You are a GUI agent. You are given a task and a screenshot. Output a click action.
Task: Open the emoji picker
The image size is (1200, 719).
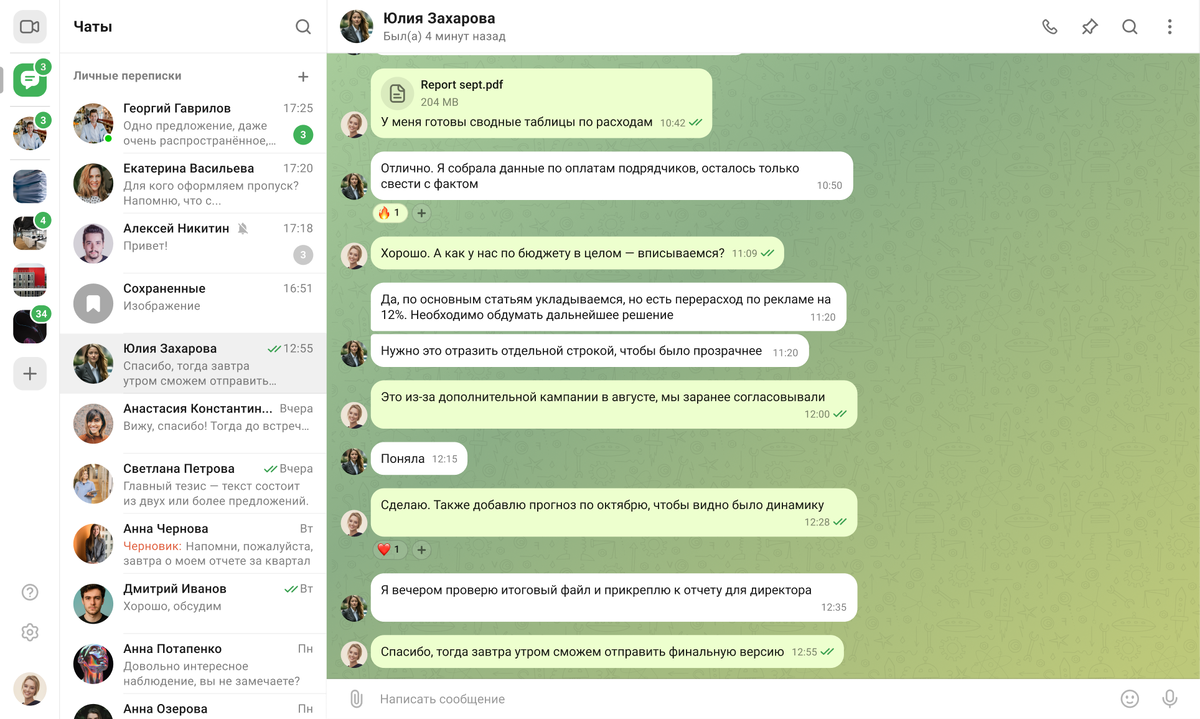pyautogui.click(x=1129, y=699)
